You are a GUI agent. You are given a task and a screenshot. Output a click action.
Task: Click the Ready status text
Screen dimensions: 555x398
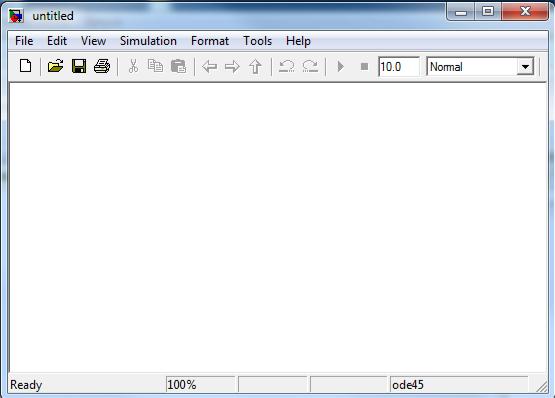(26, 385)
